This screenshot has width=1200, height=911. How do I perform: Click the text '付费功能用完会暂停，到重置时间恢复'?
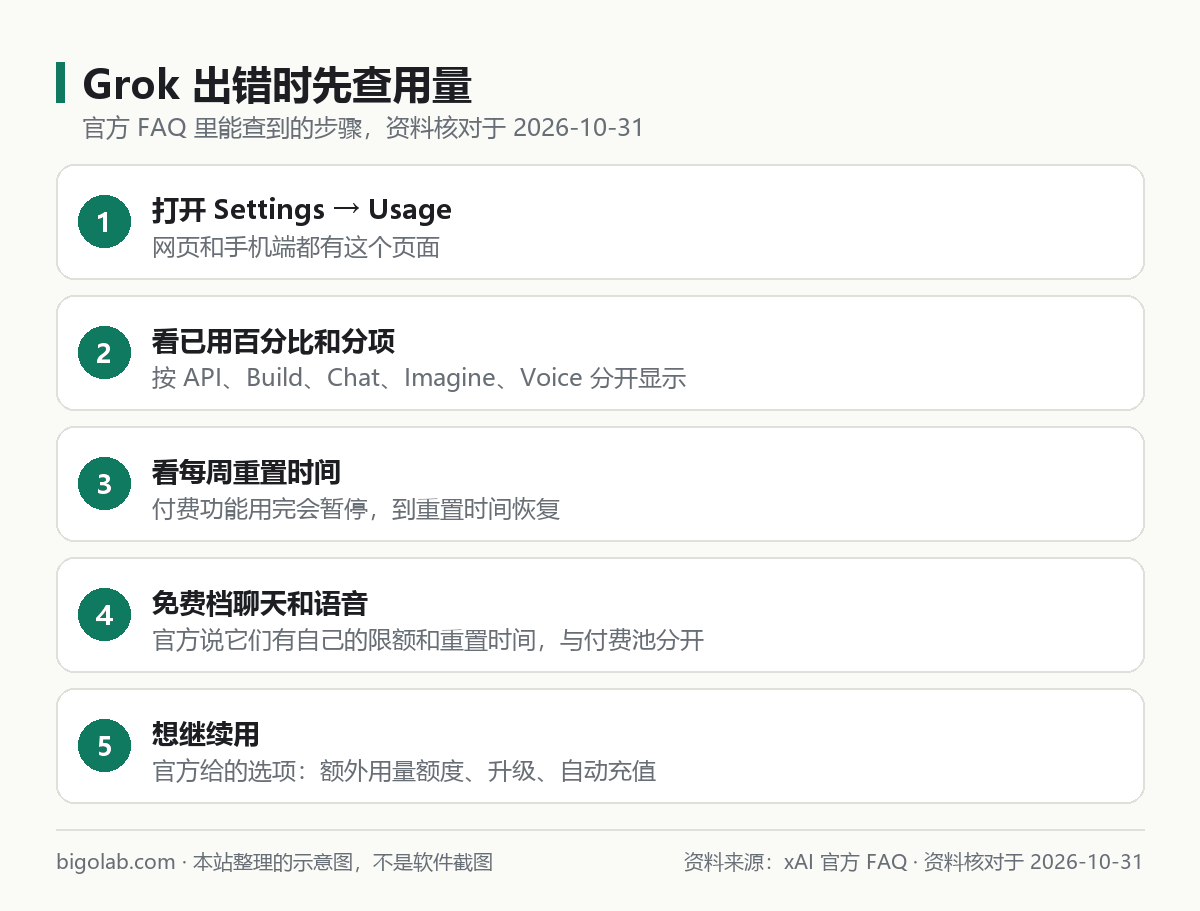[356, 509]
